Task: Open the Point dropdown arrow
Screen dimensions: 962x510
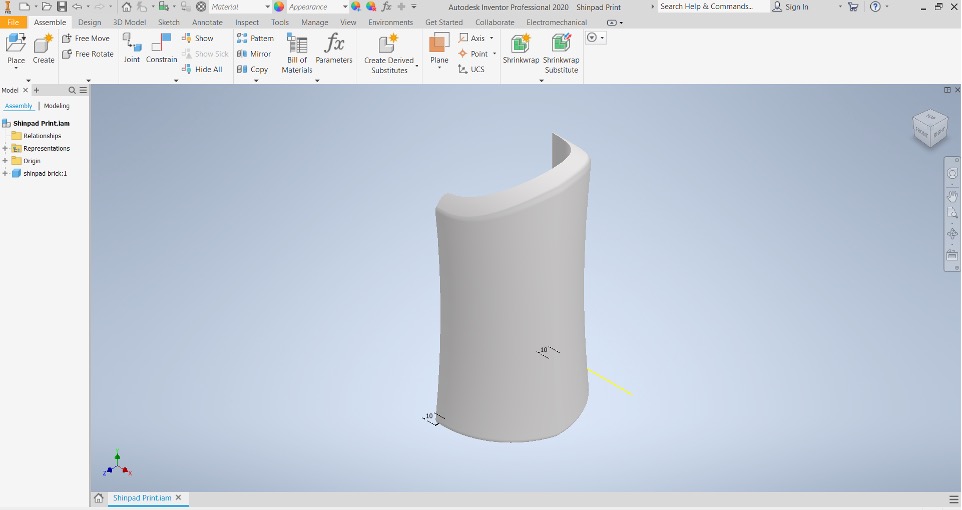Action: [494, 54]
